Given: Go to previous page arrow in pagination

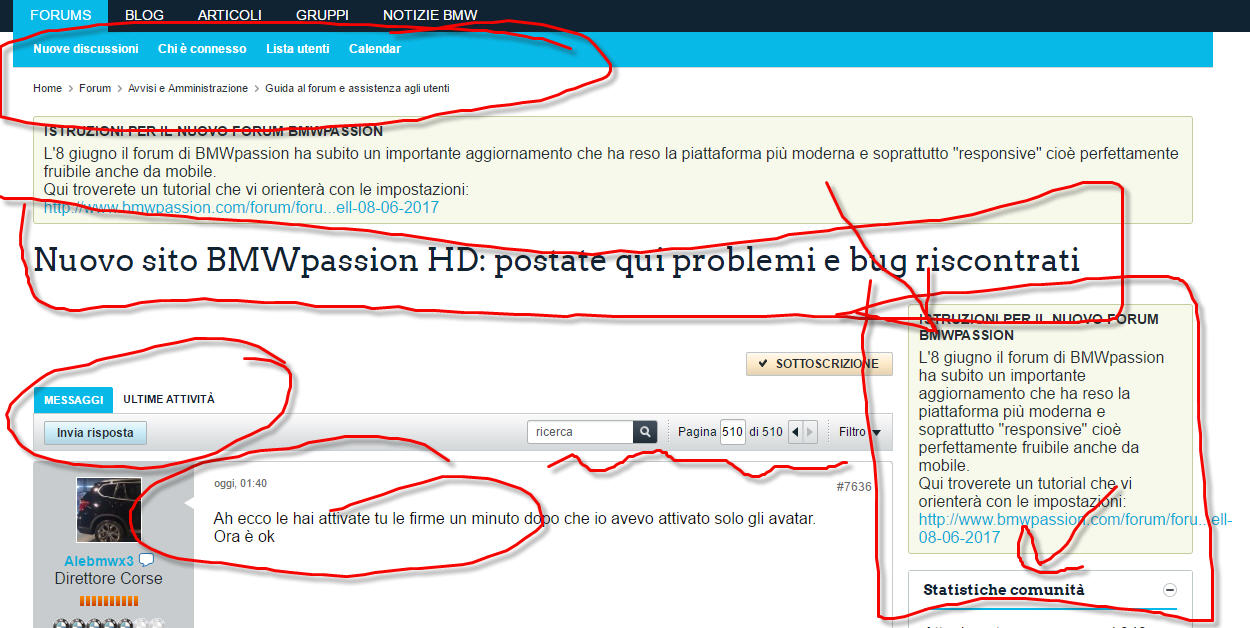Looking at the screenshot, I should 795,432.
